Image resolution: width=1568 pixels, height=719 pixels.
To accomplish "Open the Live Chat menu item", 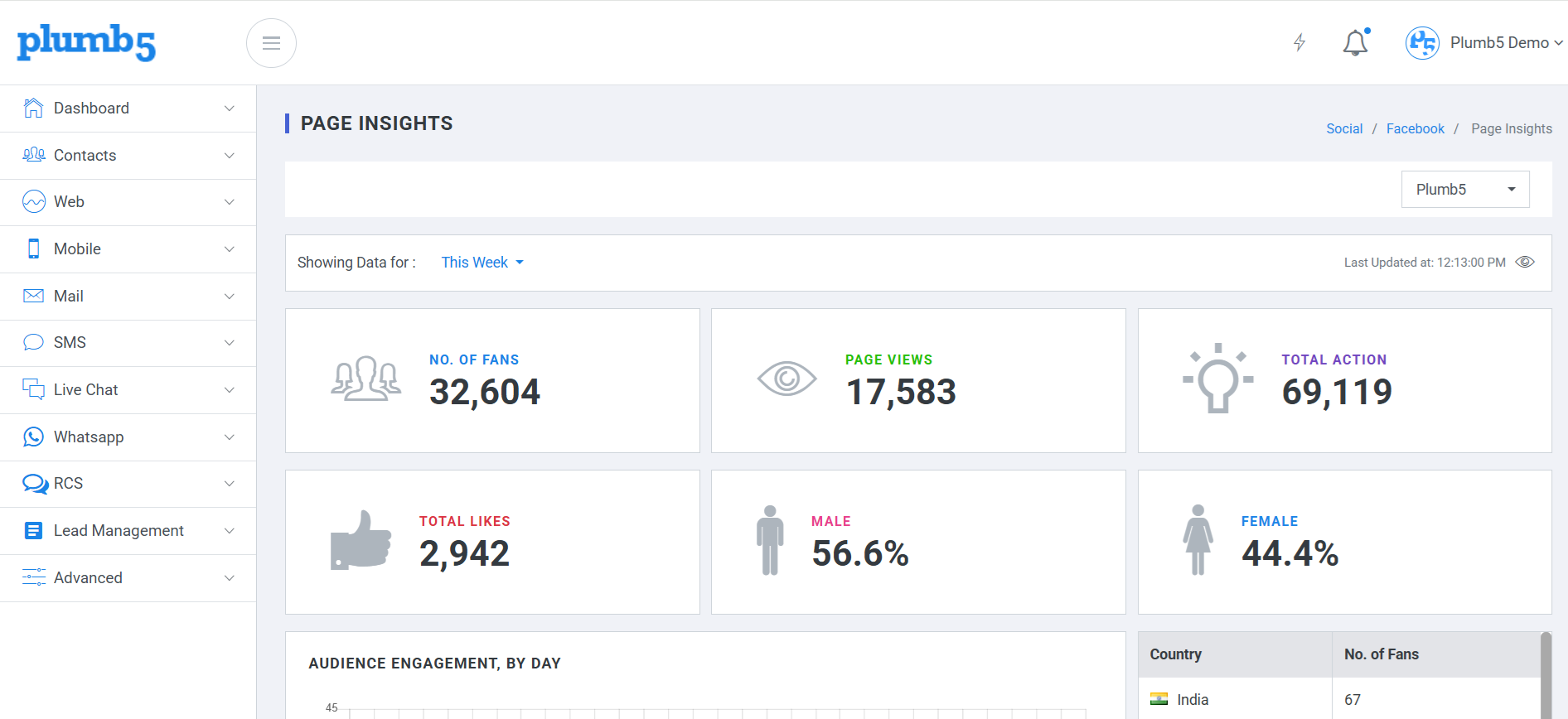I will (128, 390).
